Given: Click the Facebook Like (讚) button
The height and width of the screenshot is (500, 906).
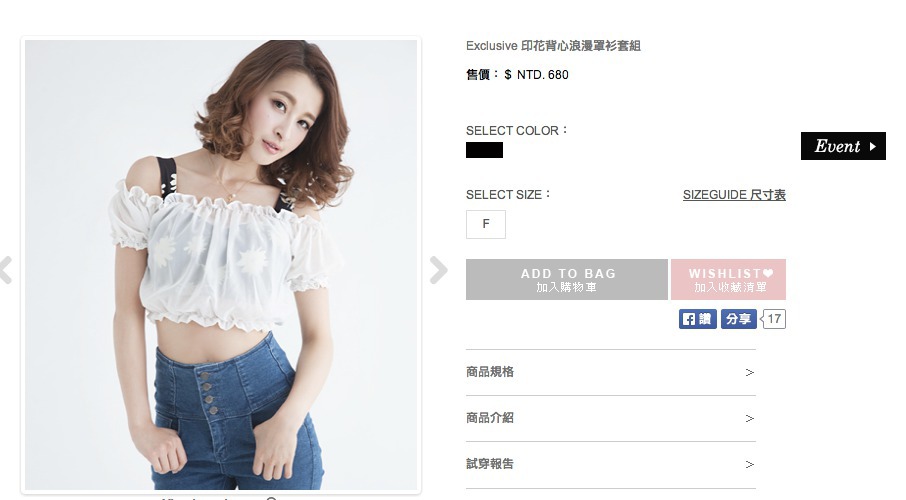Looking at the screenshot, I should (697, 319).
